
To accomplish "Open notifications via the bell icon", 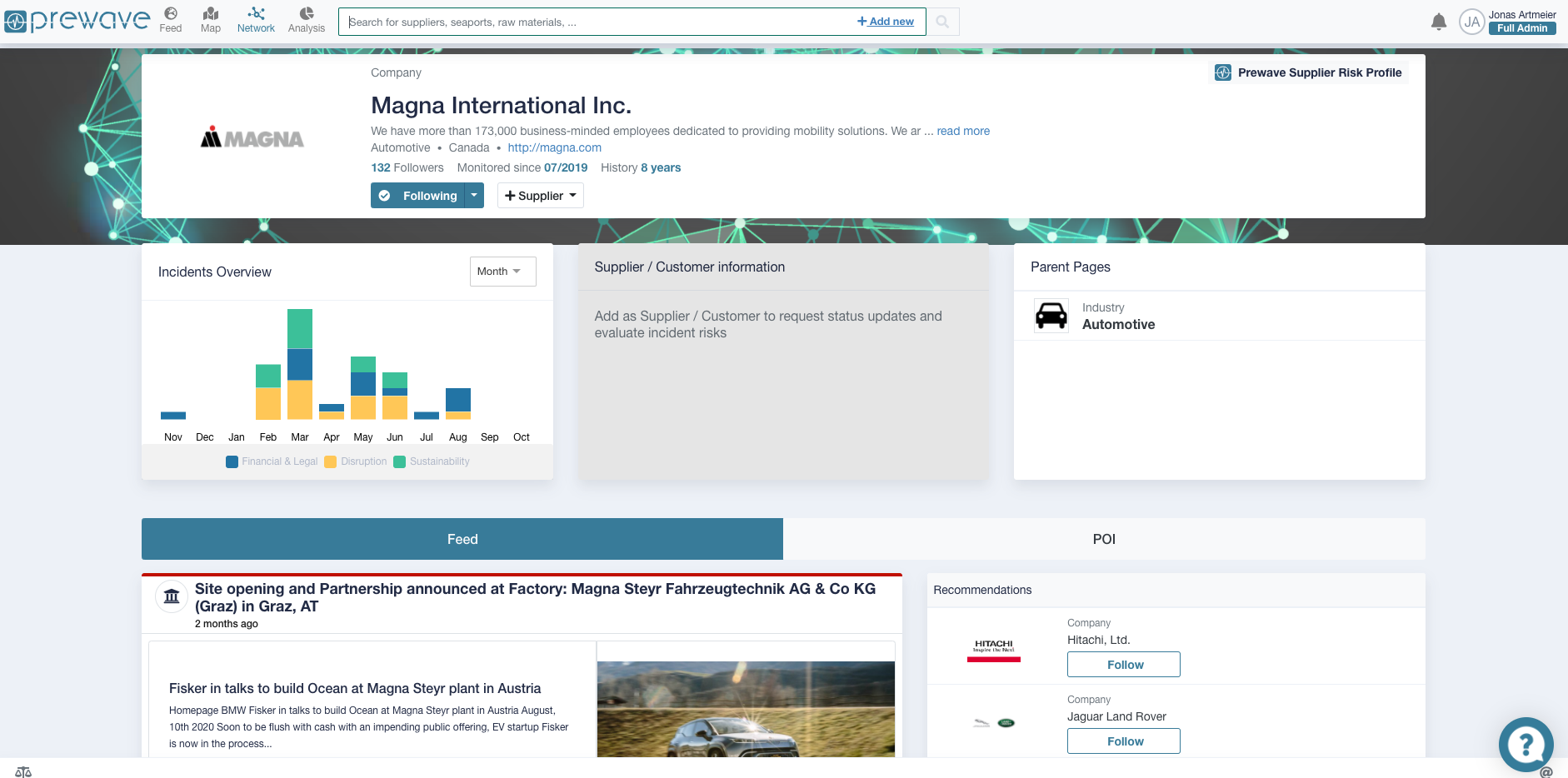I will click(1439, 22).
